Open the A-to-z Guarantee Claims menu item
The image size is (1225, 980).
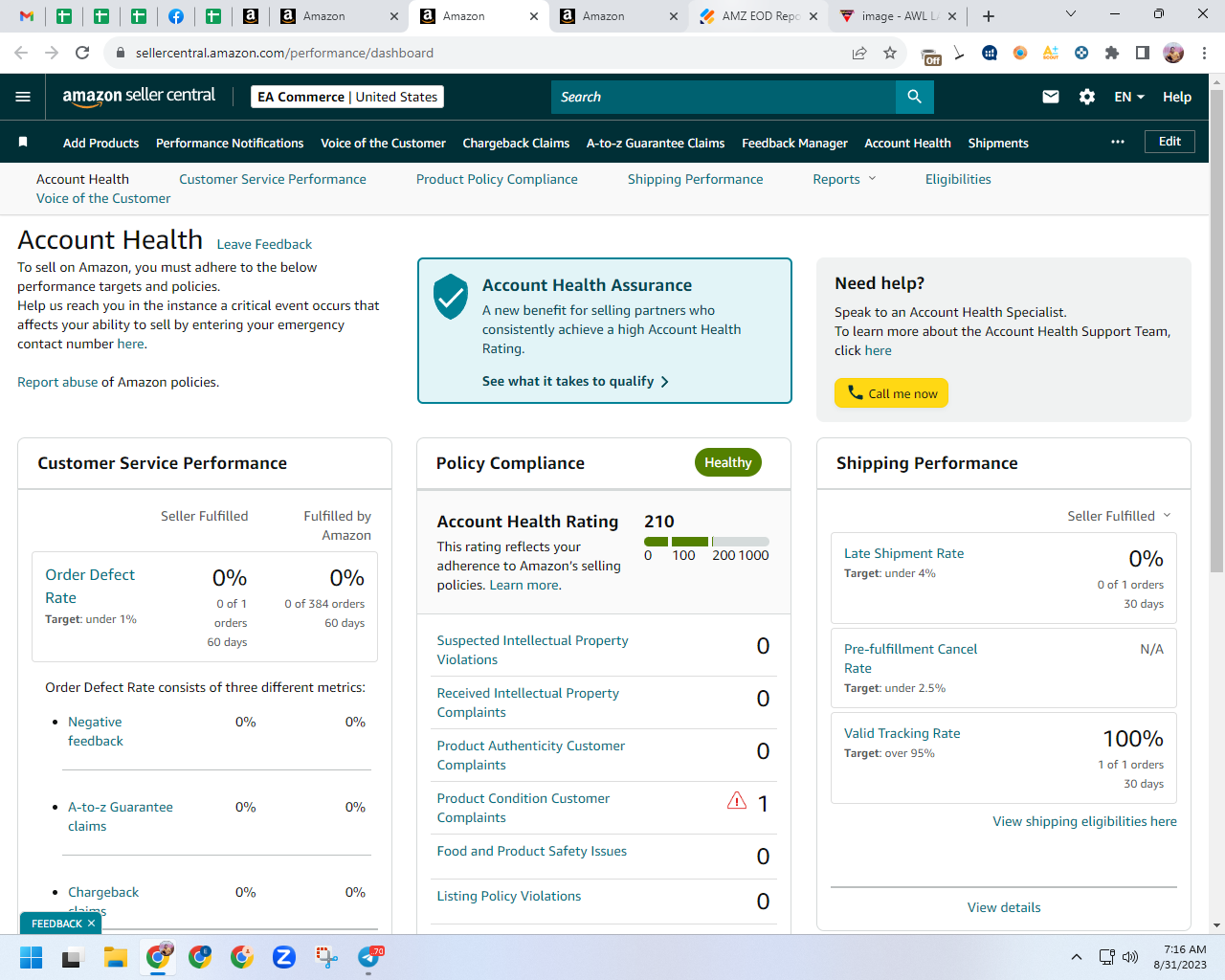656,143
